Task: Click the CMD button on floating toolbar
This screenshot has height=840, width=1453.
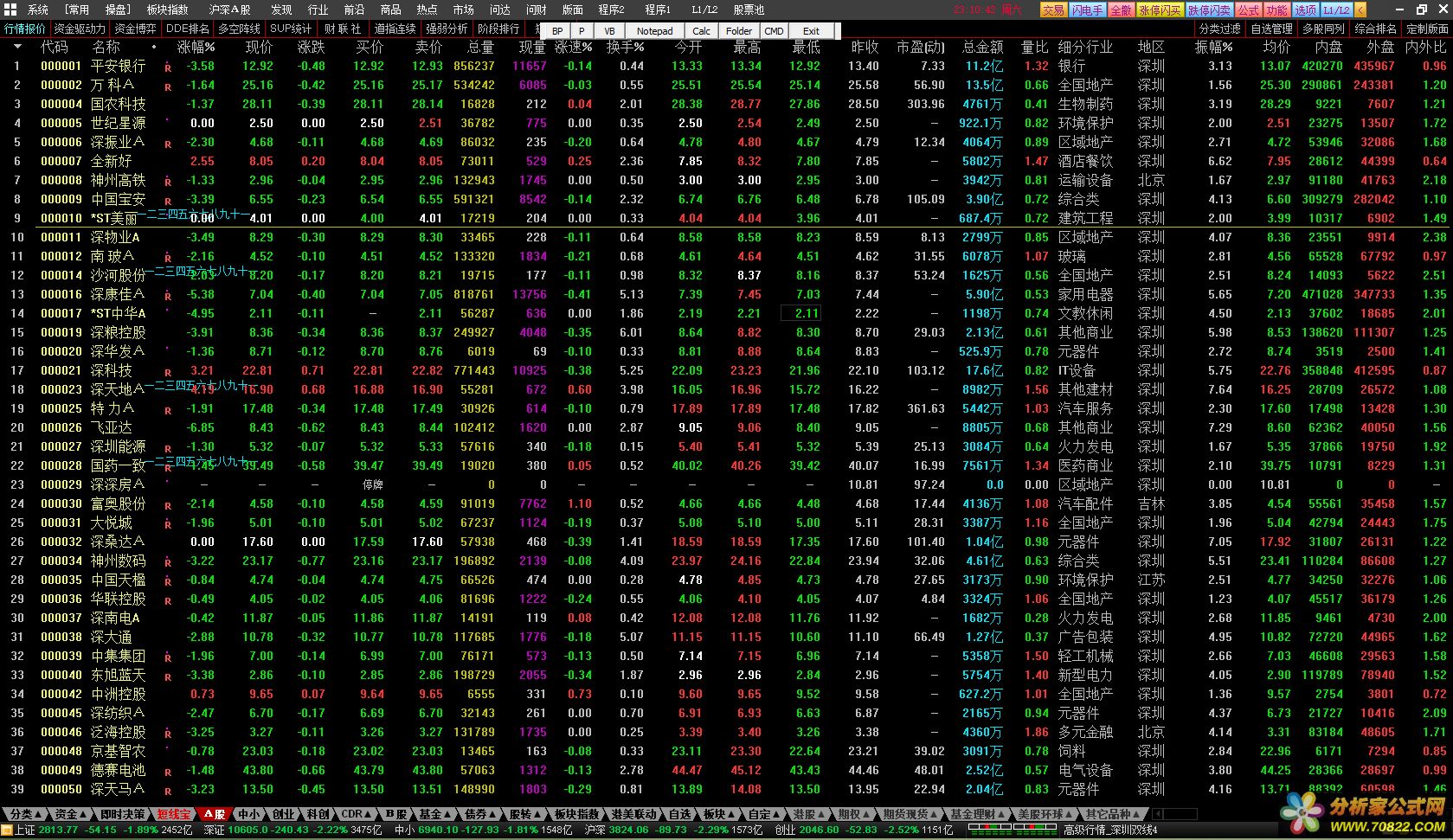Action: pyautogui.click(x=774, y=31)
